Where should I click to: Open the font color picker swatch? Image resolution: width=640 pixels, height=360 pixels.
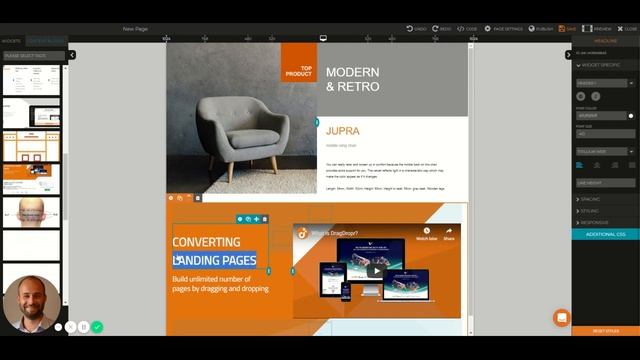coord(631,116)
